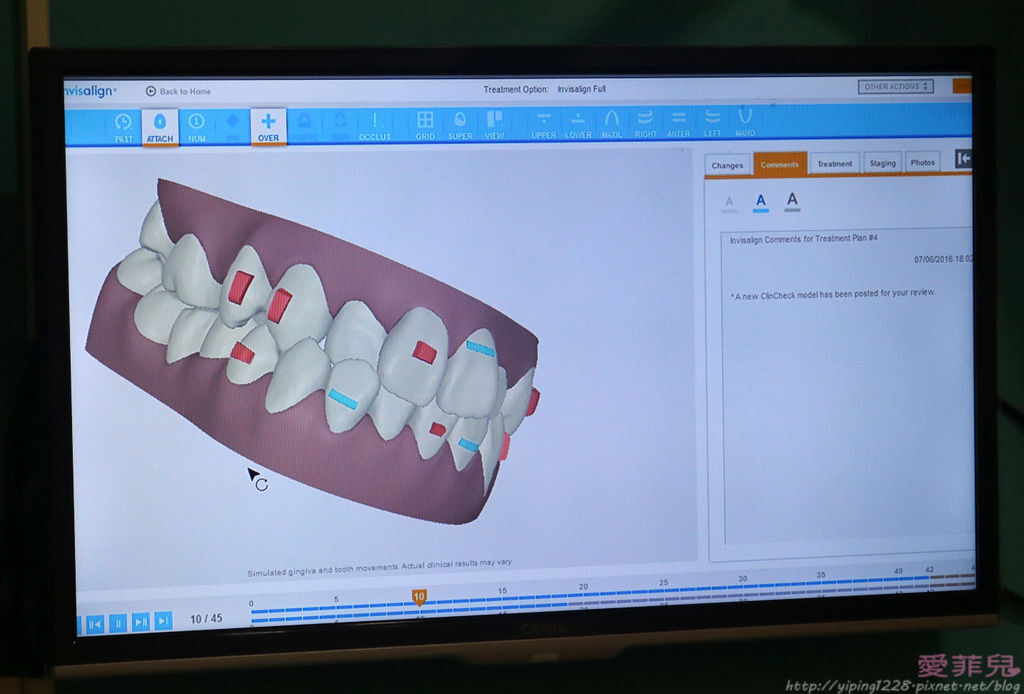Switch to the ANTER front view

[679, 123]
